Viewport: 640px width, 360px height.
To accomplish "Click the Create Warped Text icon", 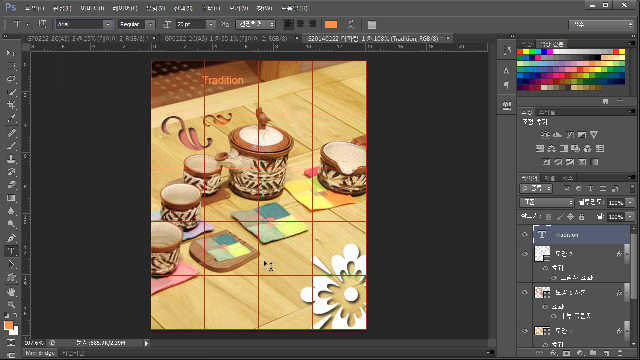I will 351,24.
